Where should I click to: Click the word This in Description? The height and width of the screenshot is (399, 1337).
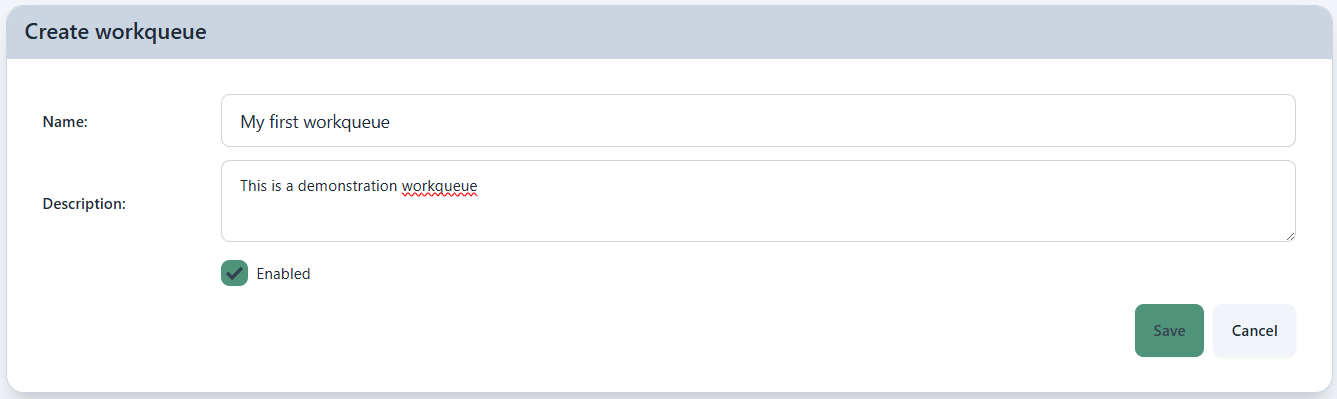253,186
